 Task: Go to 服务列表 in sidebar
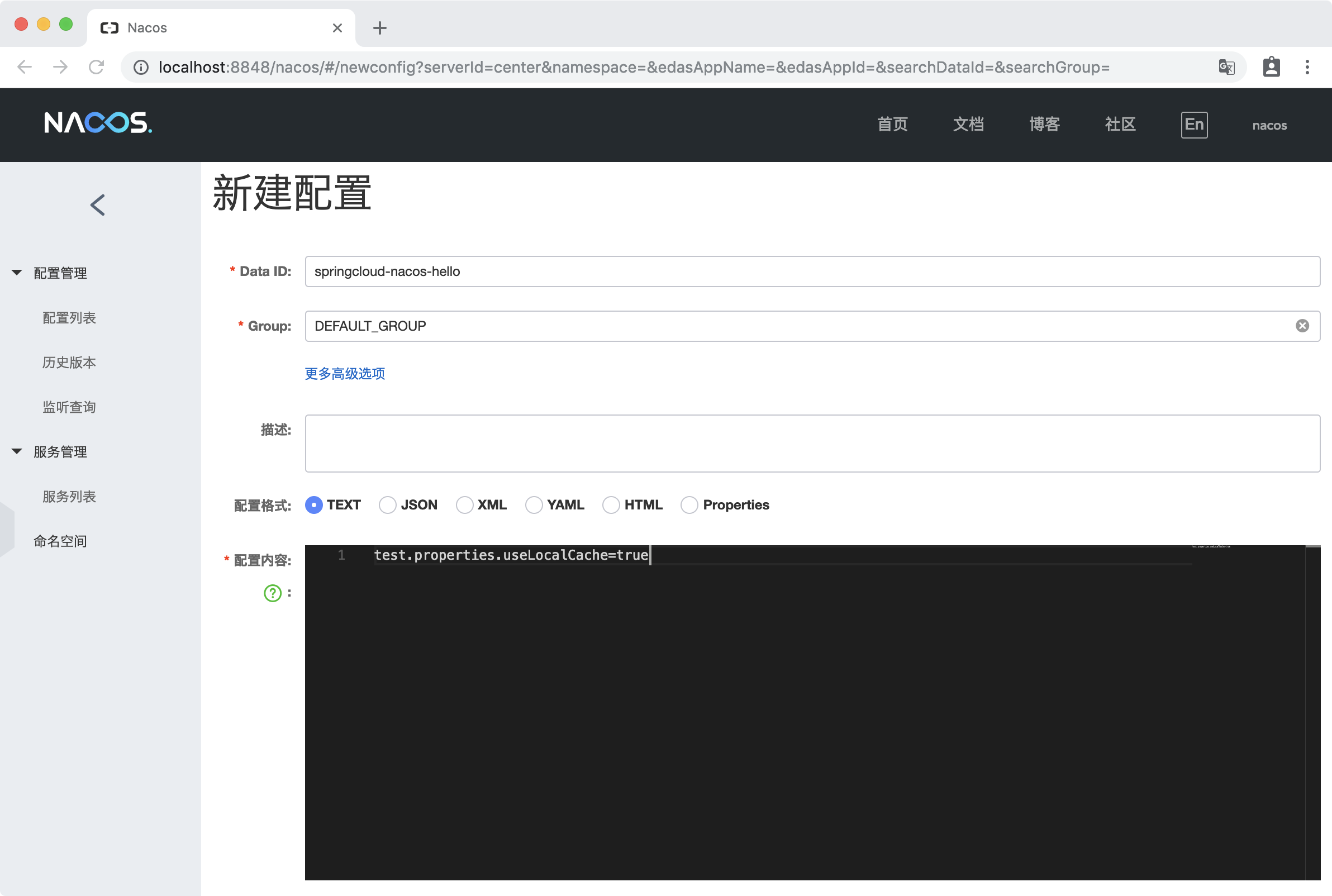[69, 497]
